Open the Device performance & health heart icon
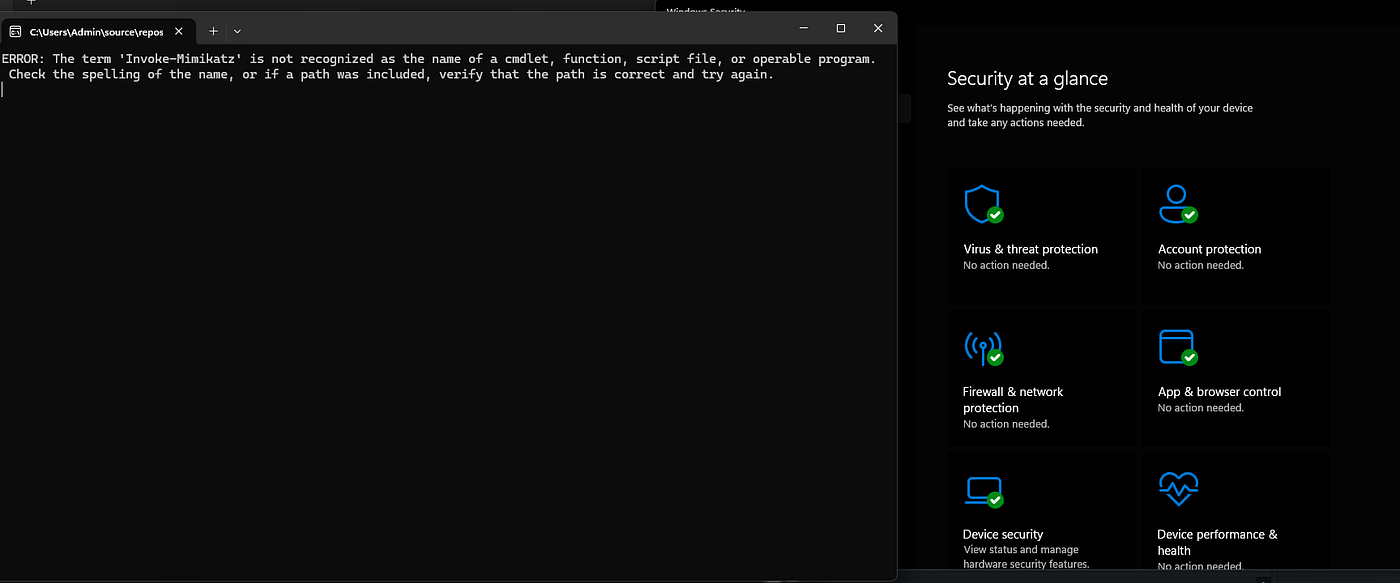1400x583 pixels. [x=1177, y=490]
